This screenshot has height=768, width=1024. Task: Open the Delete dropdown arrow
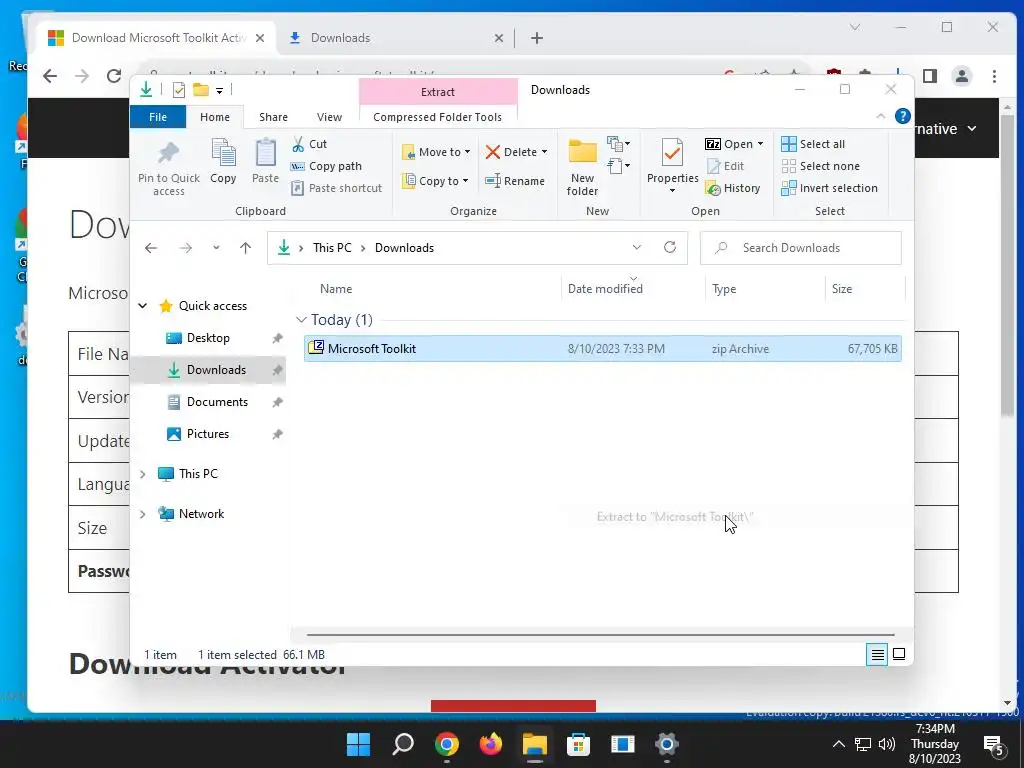[544, 152]
